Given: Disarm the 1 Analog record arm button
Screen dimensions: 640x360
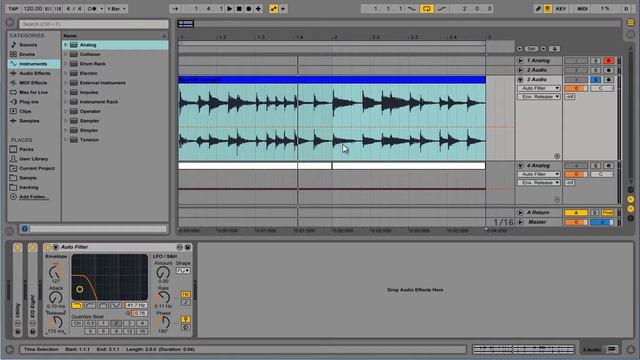Looking at the screenshot, I should click(x=609, y=61).
